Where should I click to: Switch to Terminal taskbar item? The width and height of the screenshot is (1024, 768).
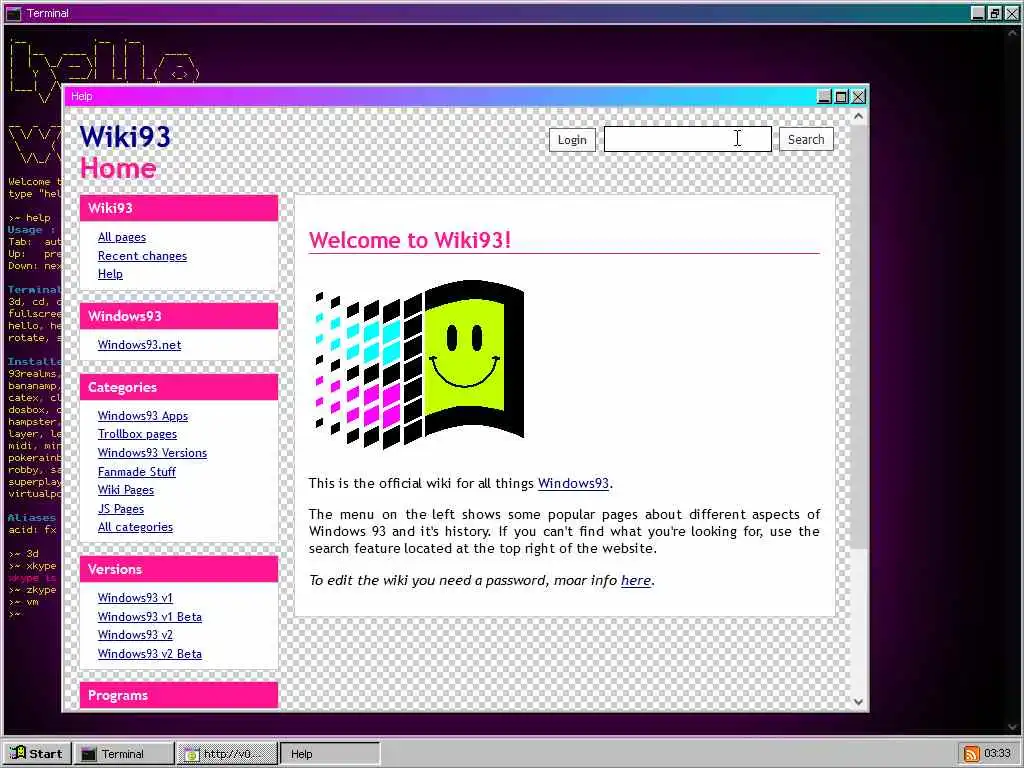coord(123,754)
